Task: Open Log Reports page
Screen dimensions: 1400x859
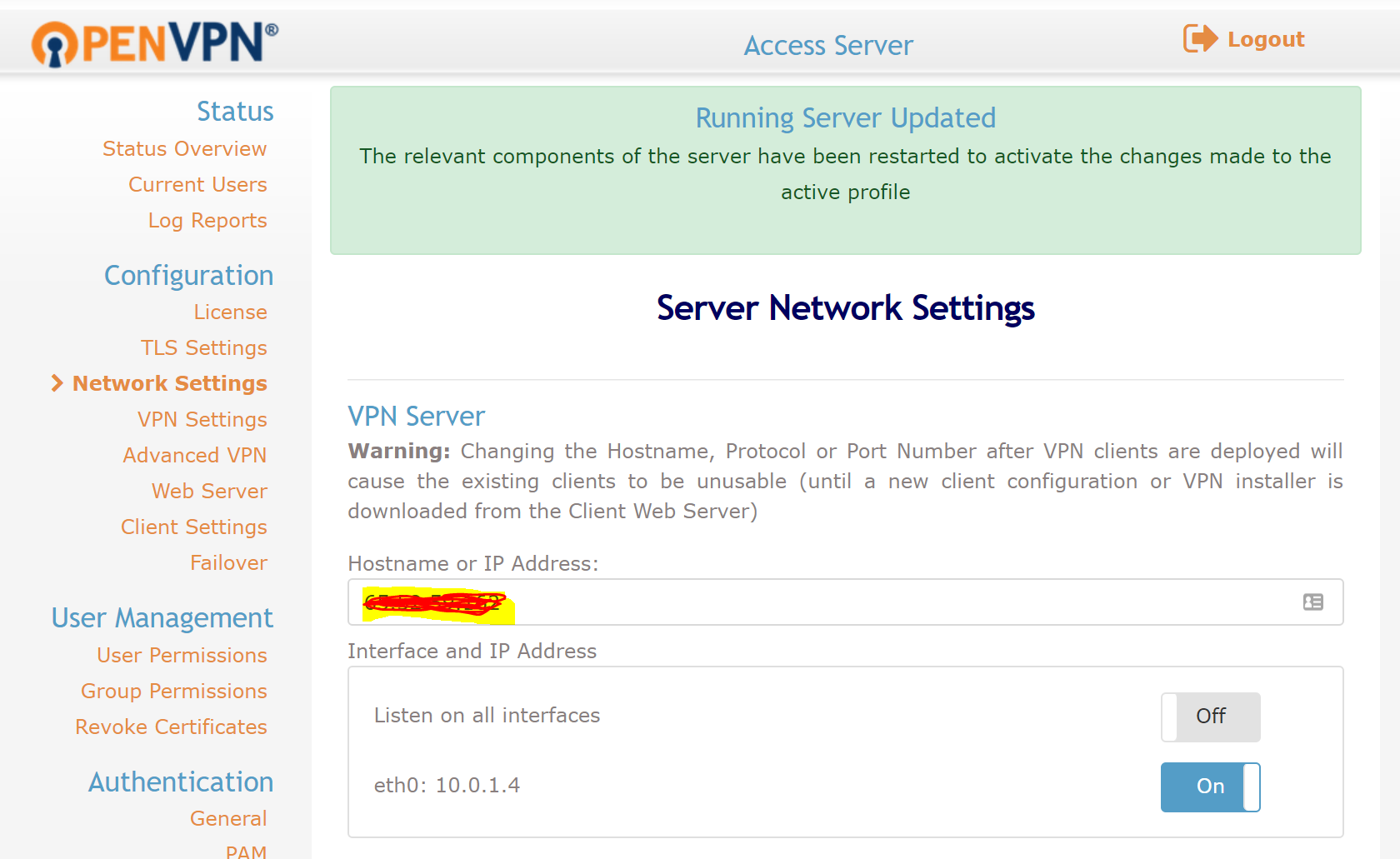Action: (207, 220)
